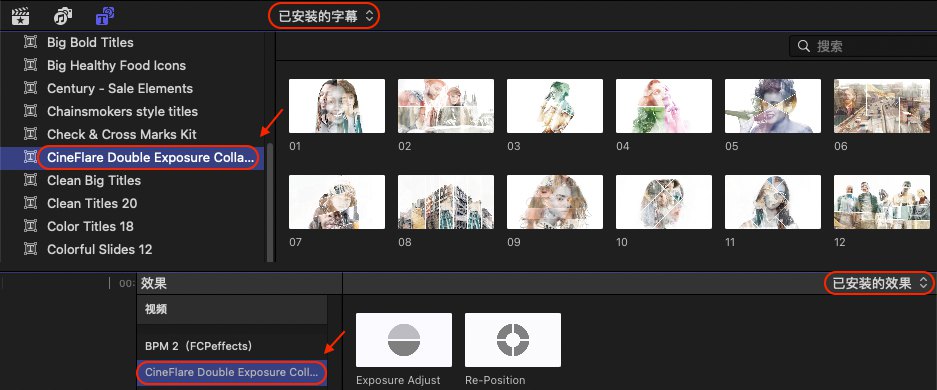The image size is (937, 390).
Task: Select CineFlare Double Exposure titles category
Action: pos(132,158)
